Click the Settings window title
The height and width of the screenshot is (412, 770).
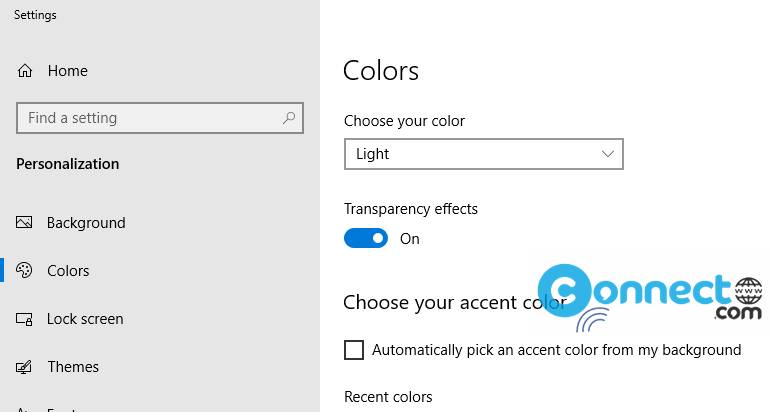coord(35,15)
